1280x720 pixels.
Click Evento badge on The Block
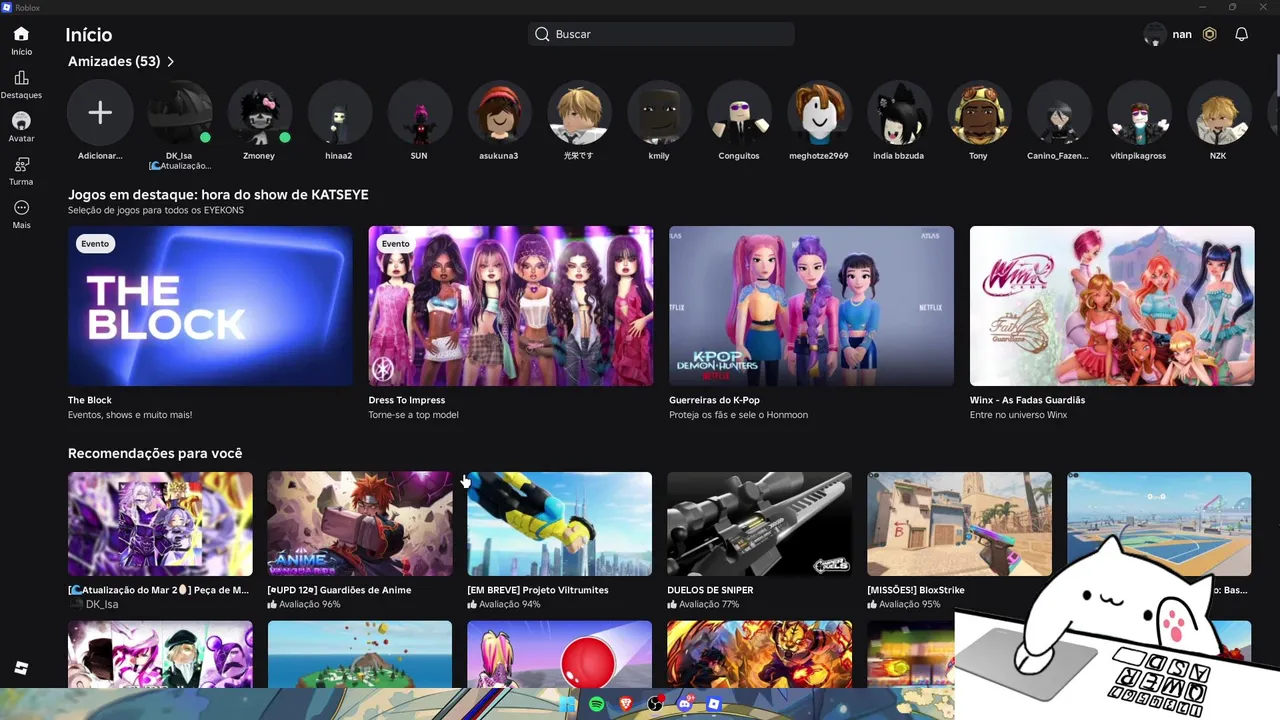95,244
